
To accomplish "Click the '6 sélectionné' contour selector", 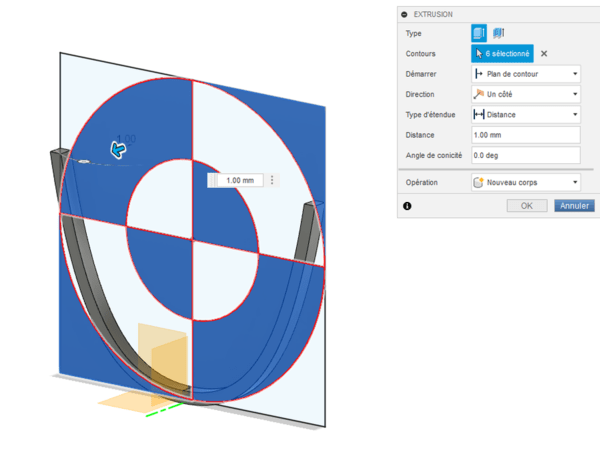I will (x=501, y=54).
